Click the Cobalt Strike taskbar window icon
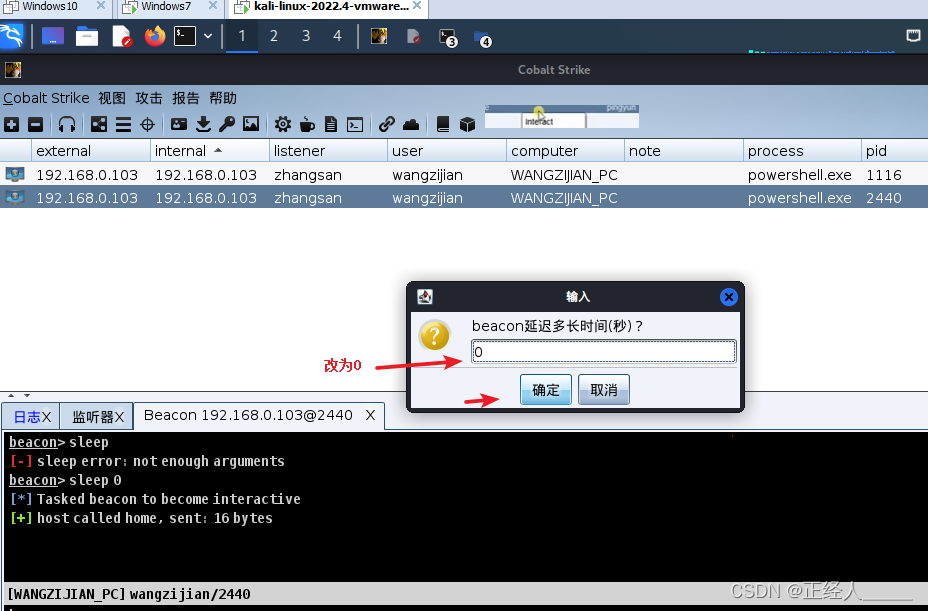Viewport: 928px width, 611px height. (x=379, y=36)
